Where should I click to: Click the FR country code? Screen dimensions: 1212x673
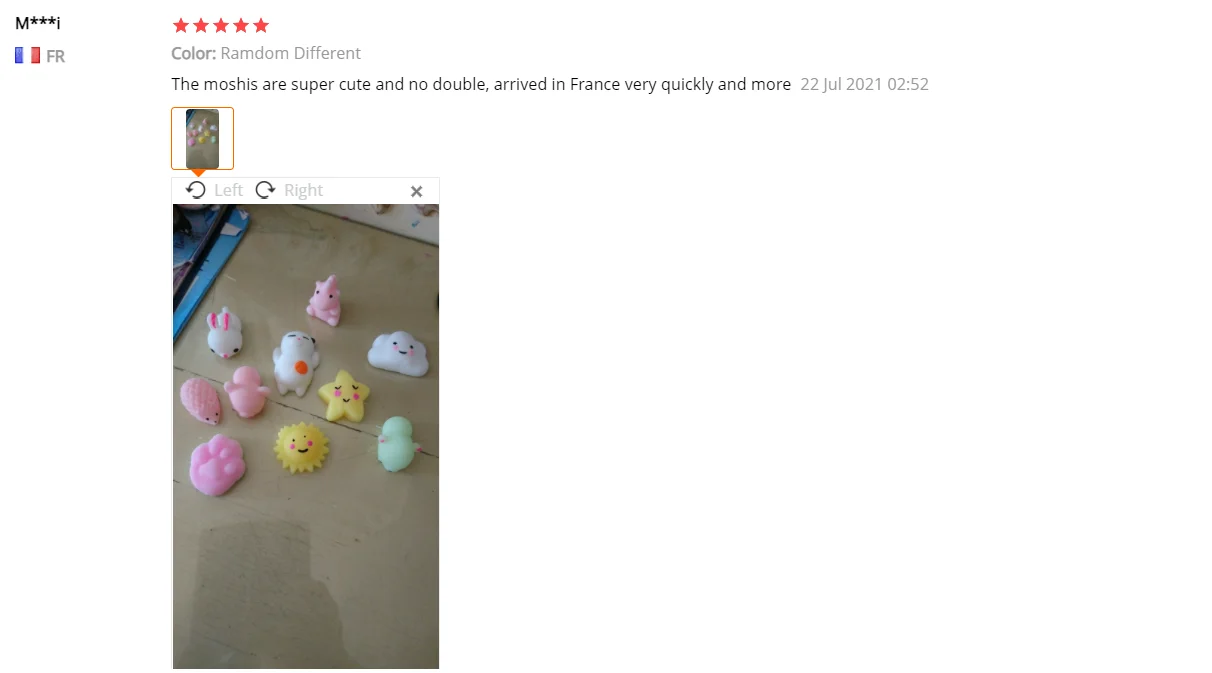pos(55,57)
